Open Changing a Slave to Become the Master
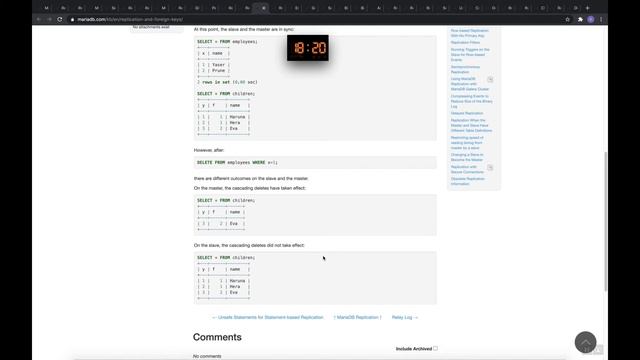 (467, 157)
